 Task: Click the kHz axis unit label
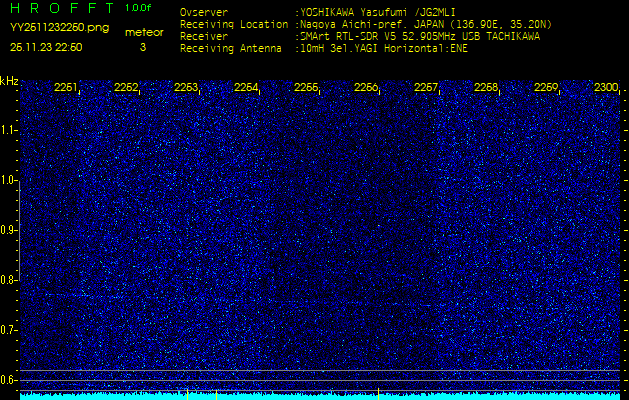click(x=9, y=81)
